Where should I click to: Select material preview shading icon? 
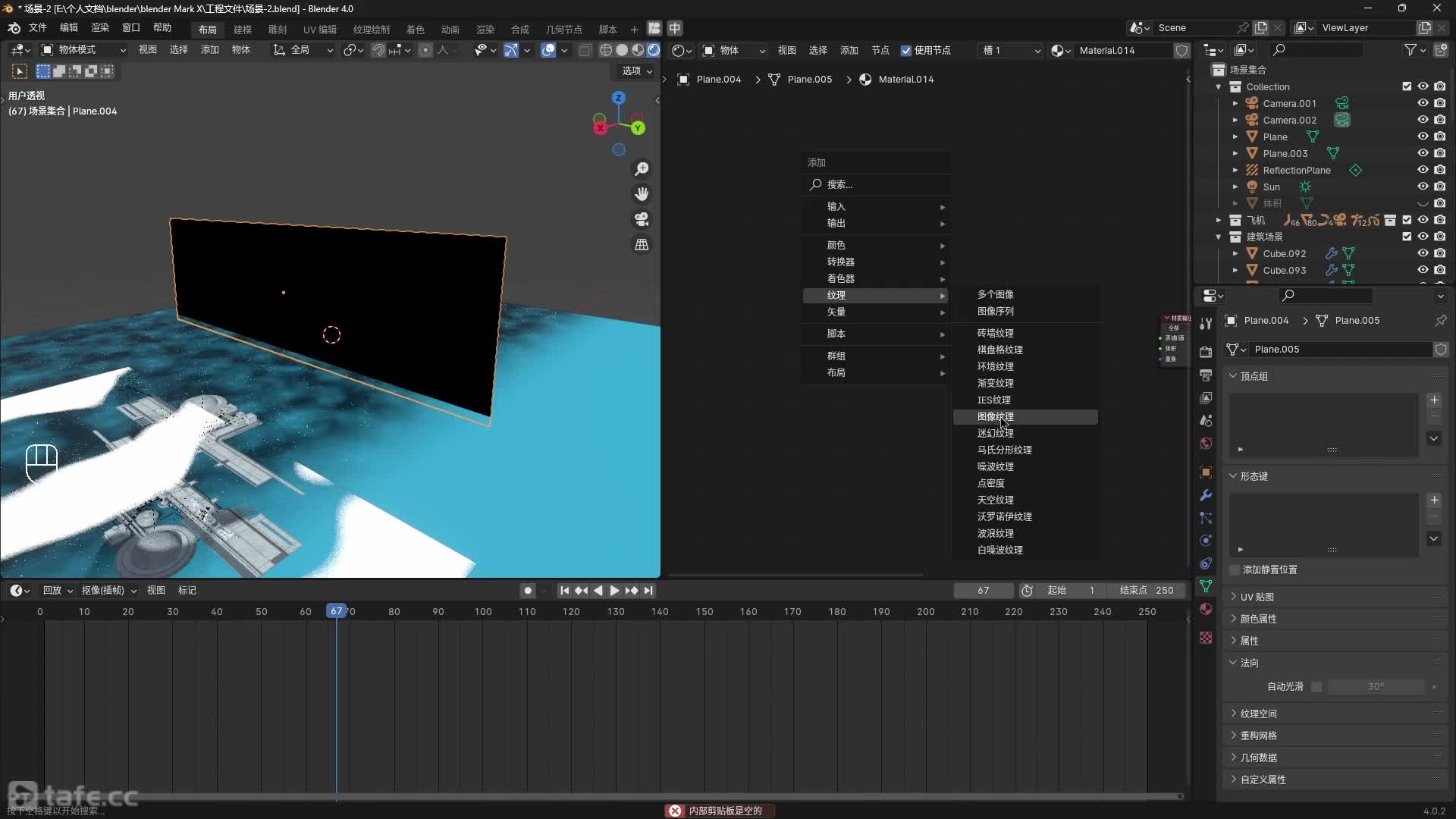pyautogui.click(x=638, y=50)
